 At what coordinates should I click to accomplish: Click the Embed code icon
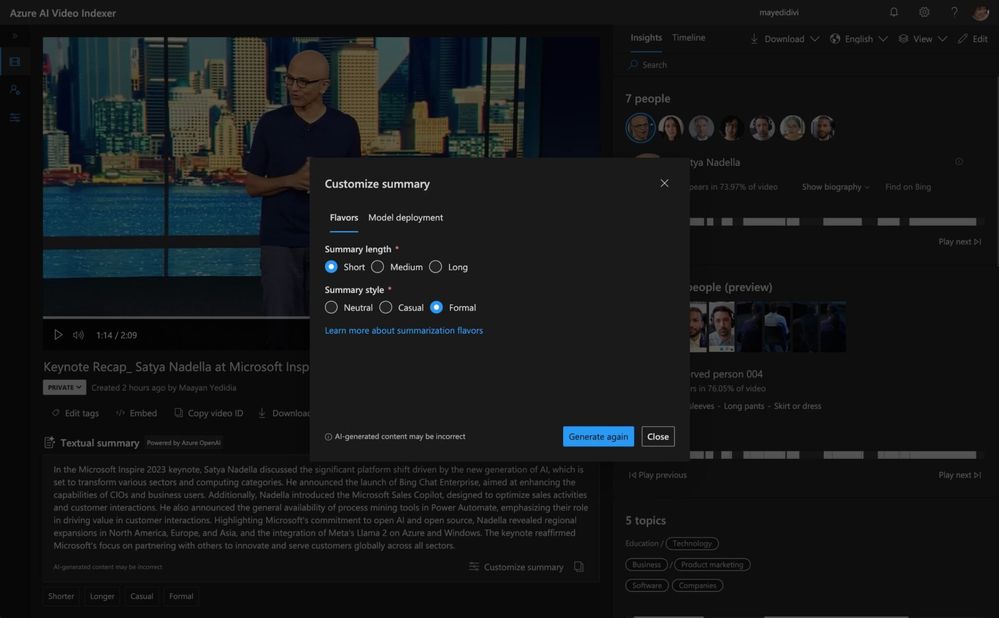[120, 413]
